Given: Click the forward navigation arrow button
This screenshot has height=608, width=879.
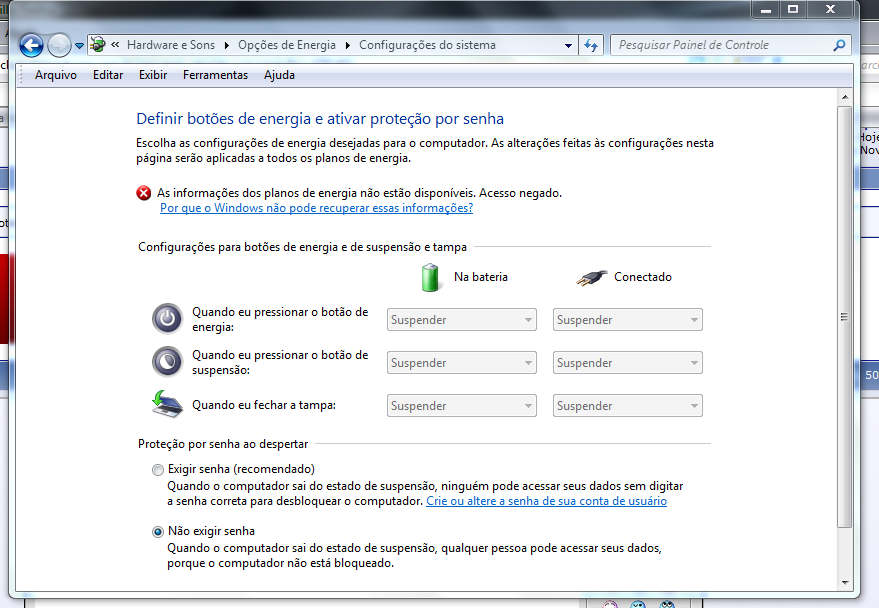Looking at the screenshot, I should (59, 45).
